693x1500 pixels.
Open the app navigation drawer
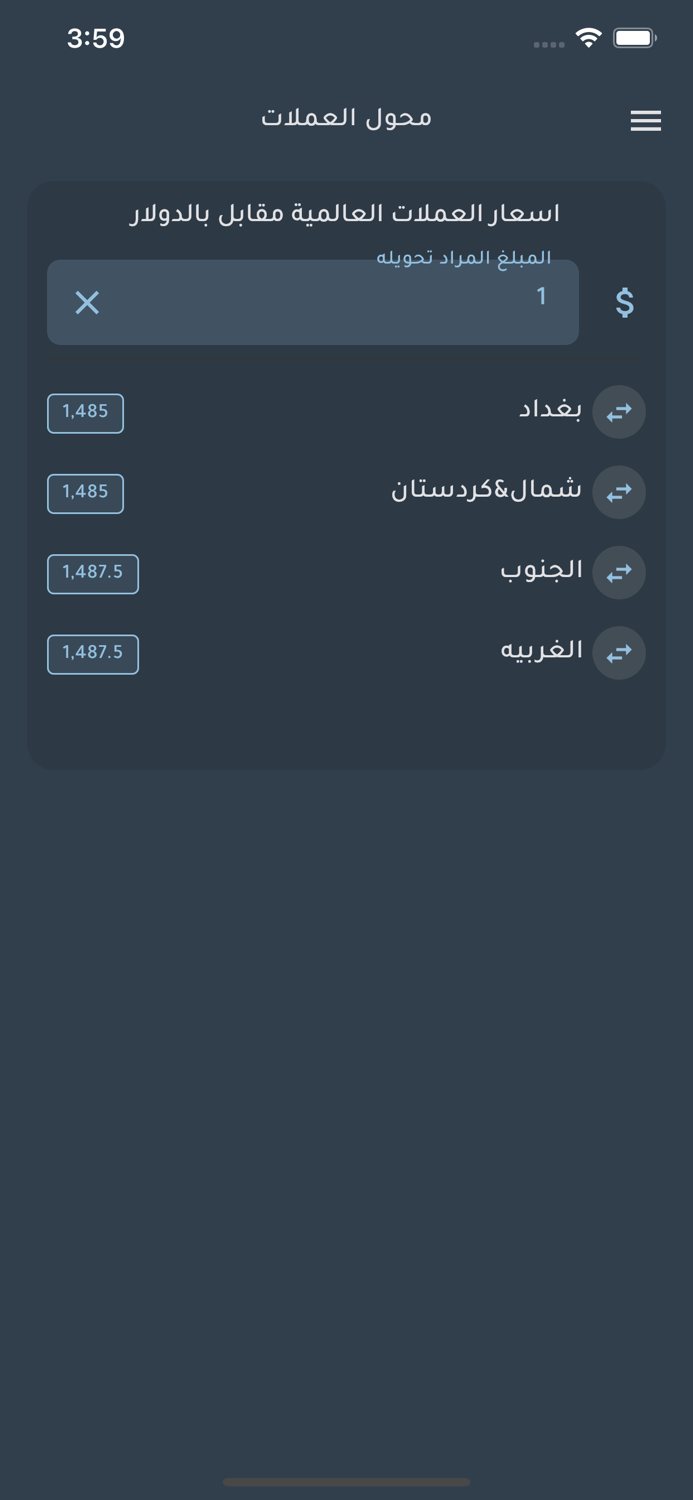pos(646,121)
